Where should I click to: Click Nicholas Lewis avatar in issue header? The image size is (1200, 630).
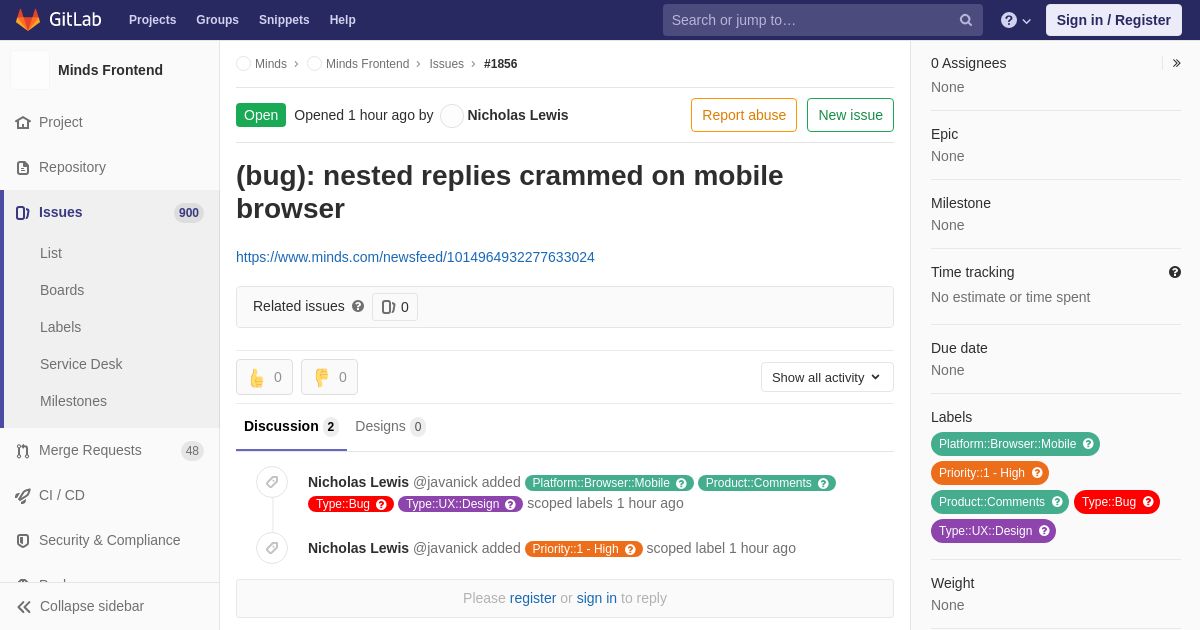pyautogui.click(x=452, y=116)
